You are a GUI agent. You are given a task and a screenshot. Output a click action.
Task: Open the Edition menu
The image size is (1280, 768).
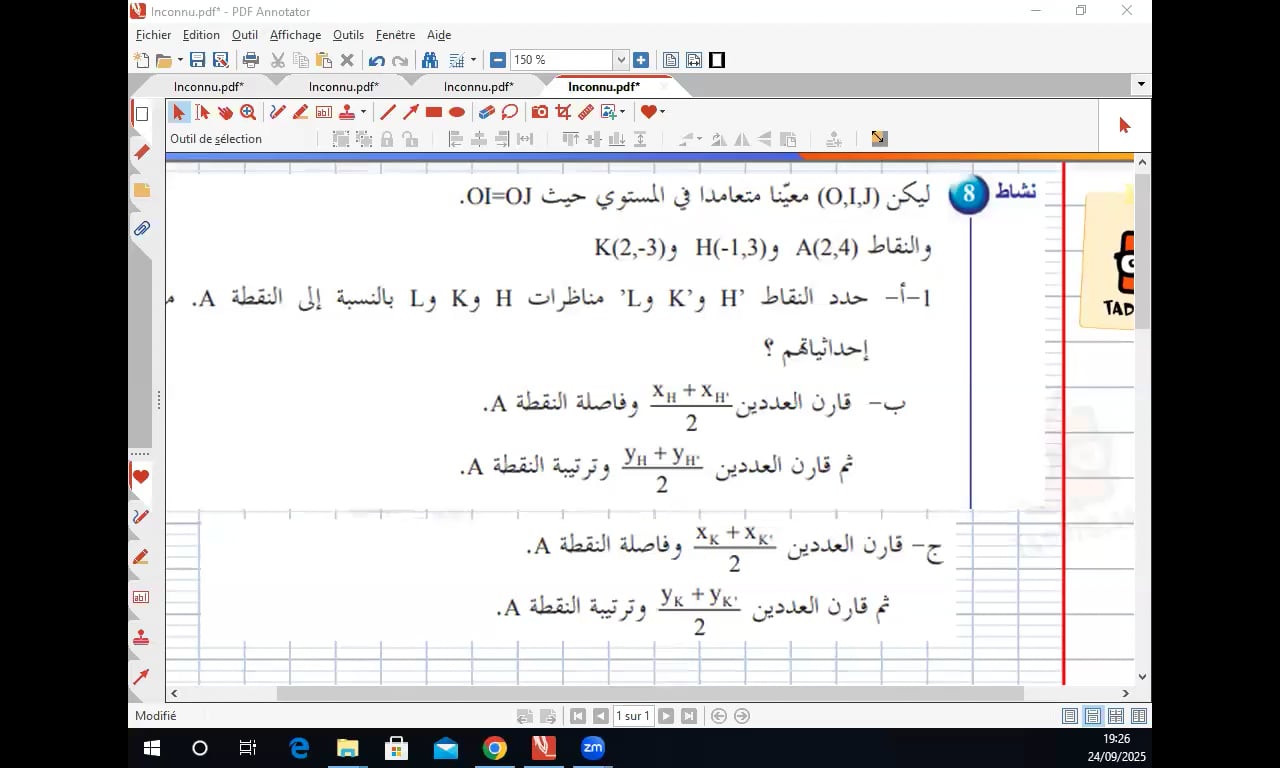pyautogui.click(x=201, y=35)
